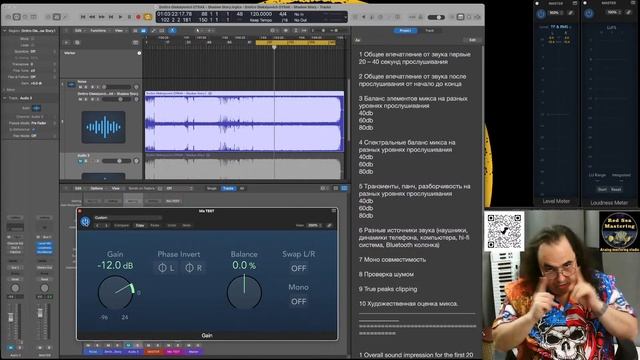Open the tracks area Functions menu
This screenshot has height=360, width=640.
(x=99, y=31)
